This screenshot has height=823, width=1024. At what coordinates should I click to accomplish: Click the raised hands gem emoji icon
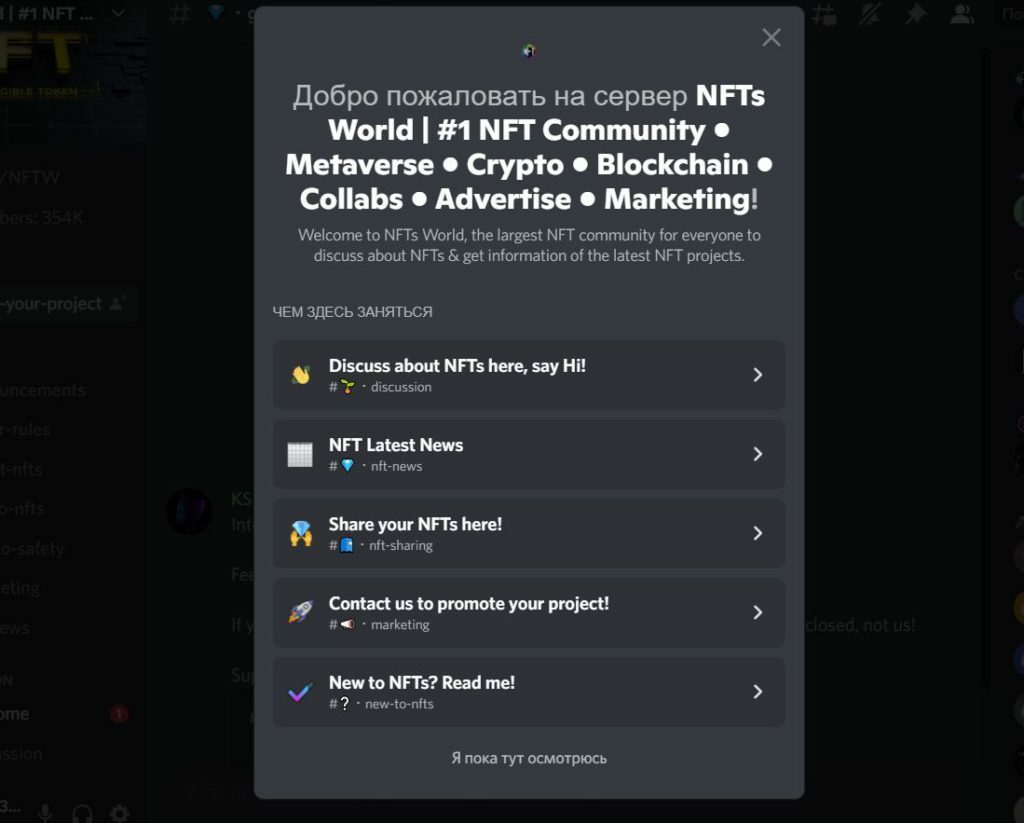(300, 534)
